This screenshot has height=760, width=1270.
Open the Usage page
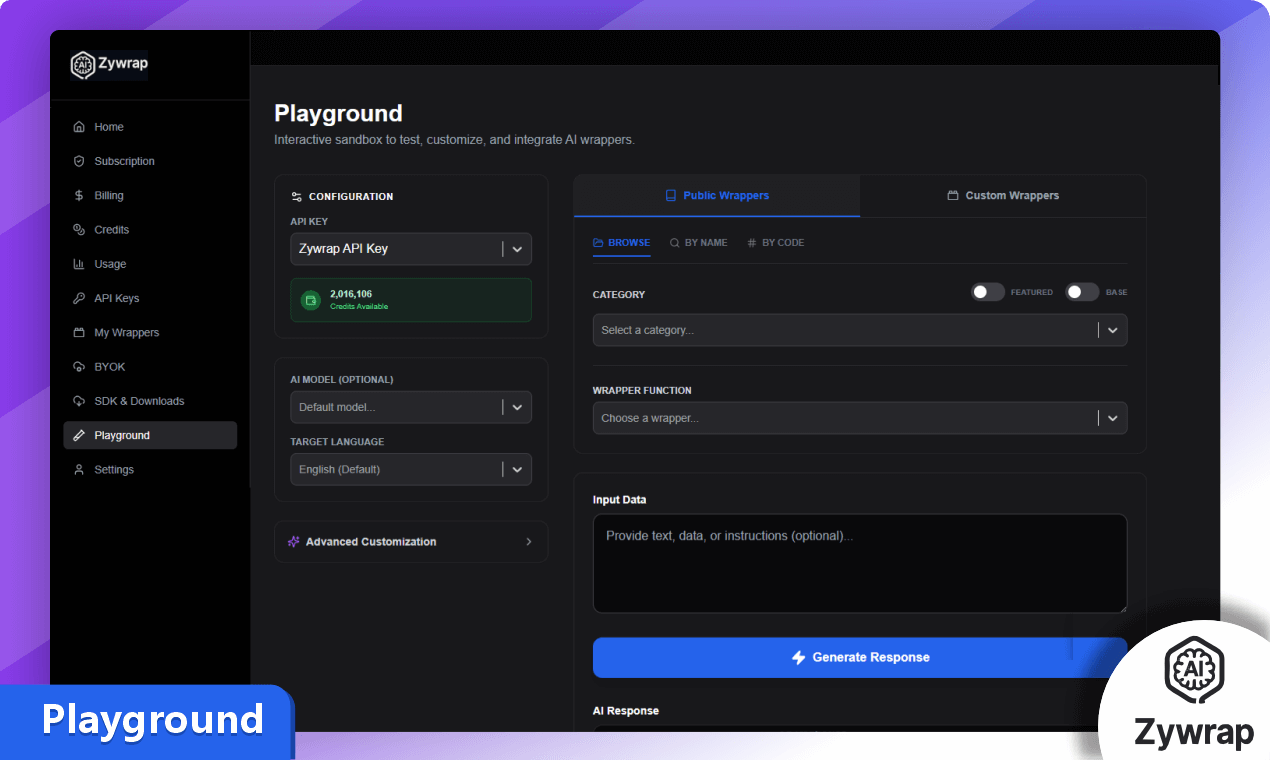pyautogui.click(x=150, y=264)
